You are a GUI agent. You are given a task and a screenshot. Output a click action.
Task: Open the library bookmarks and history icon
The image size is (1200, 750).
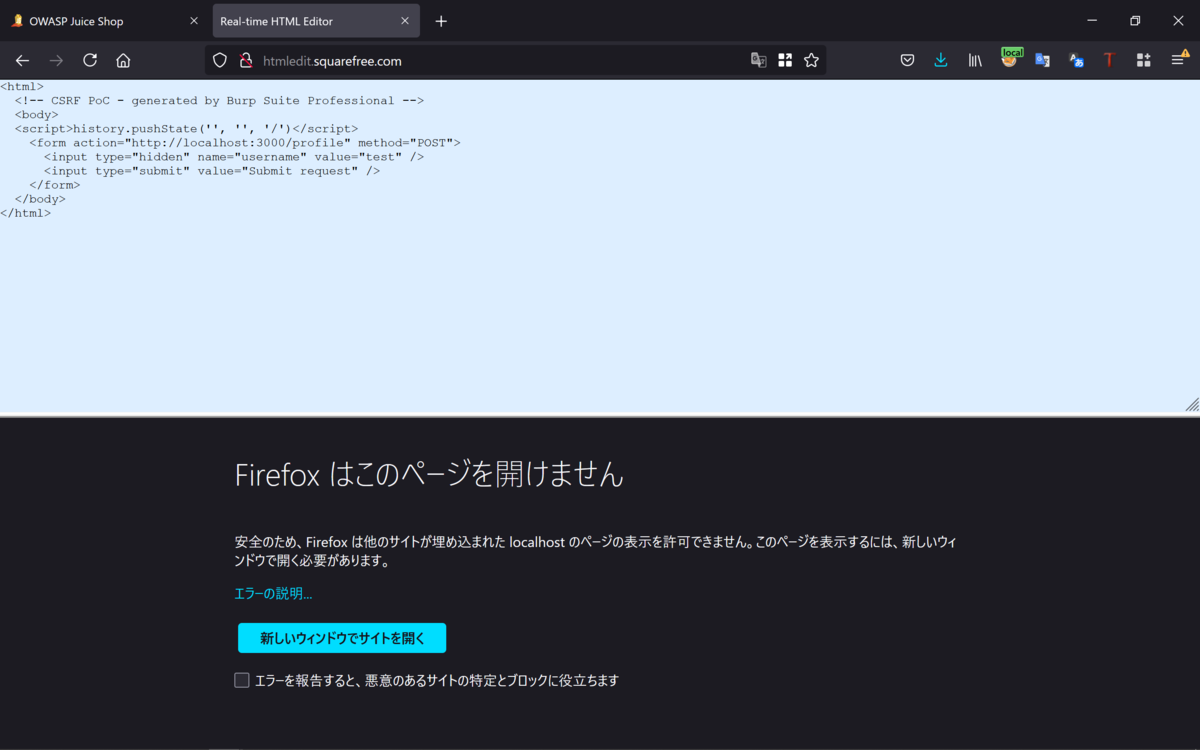tap(975, 60)
